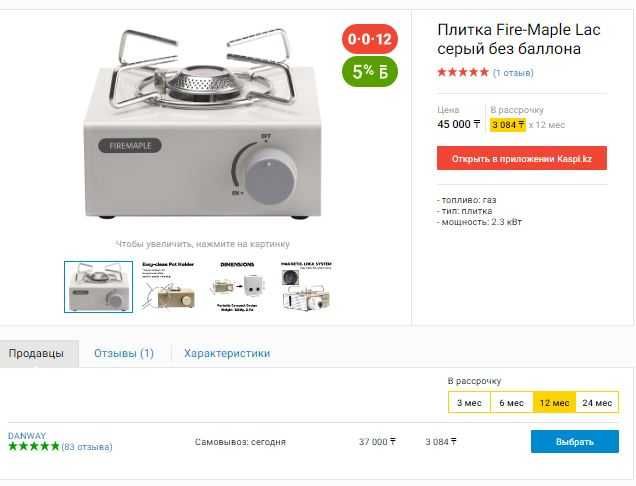Click the green 5% bonus badge

click(x=370, y=72)
